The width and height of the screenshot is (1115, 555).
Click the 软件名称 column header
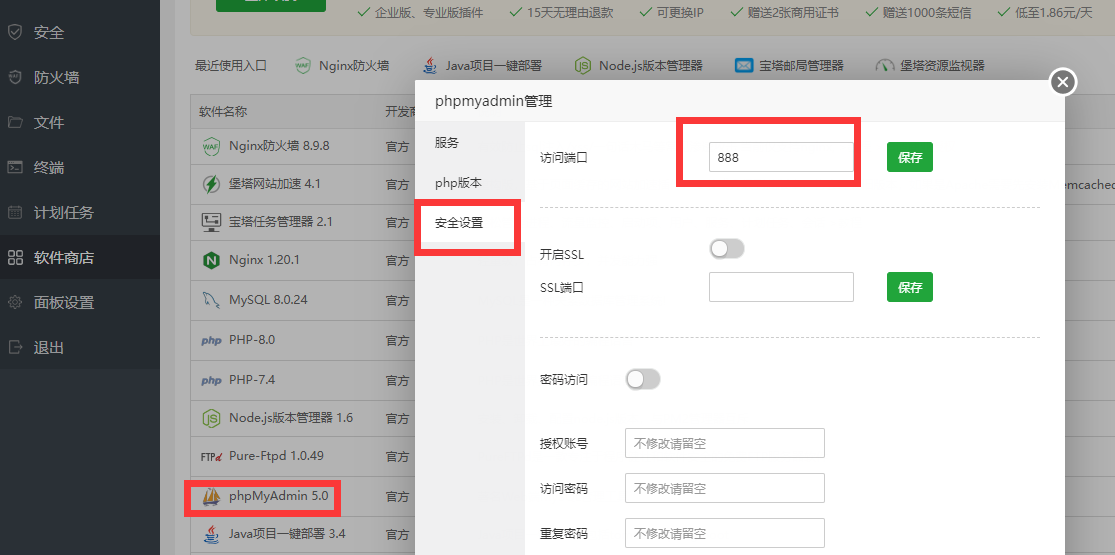[x=223, y=112]
